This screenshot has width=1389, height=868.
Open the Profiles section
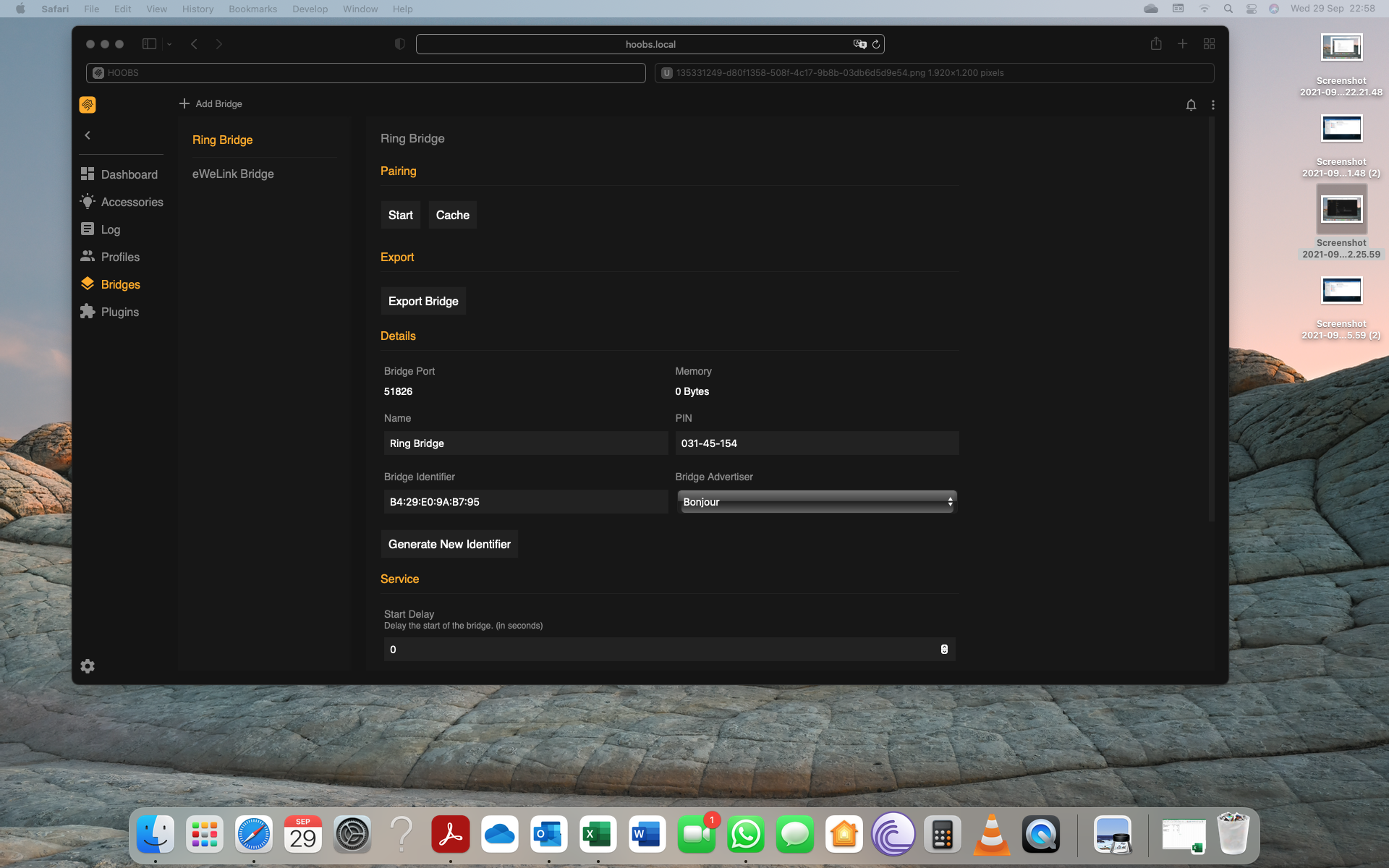[x=119, y=257]
